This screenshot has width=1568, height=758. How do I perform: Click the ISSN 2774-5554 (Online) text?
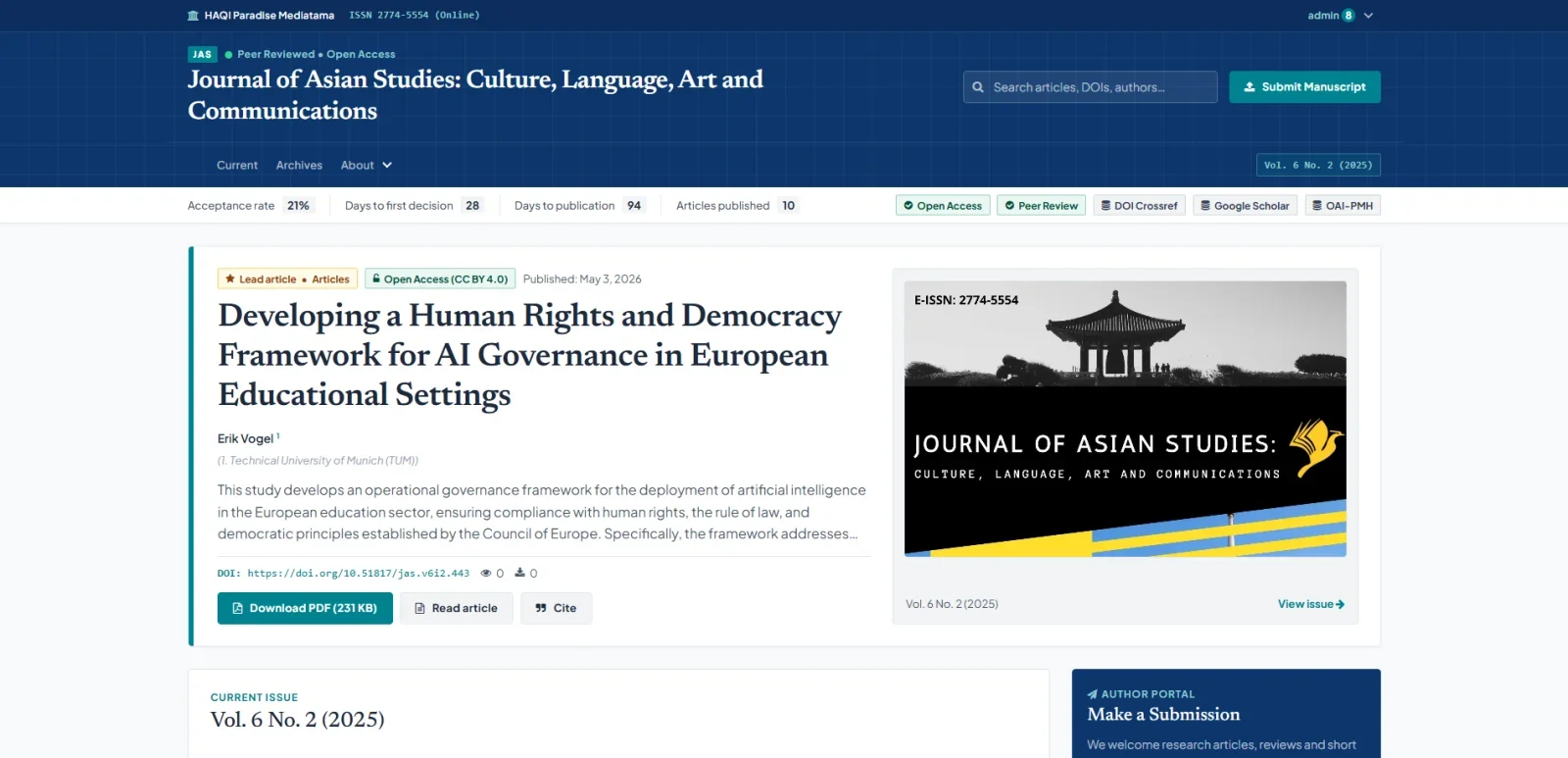415,16
